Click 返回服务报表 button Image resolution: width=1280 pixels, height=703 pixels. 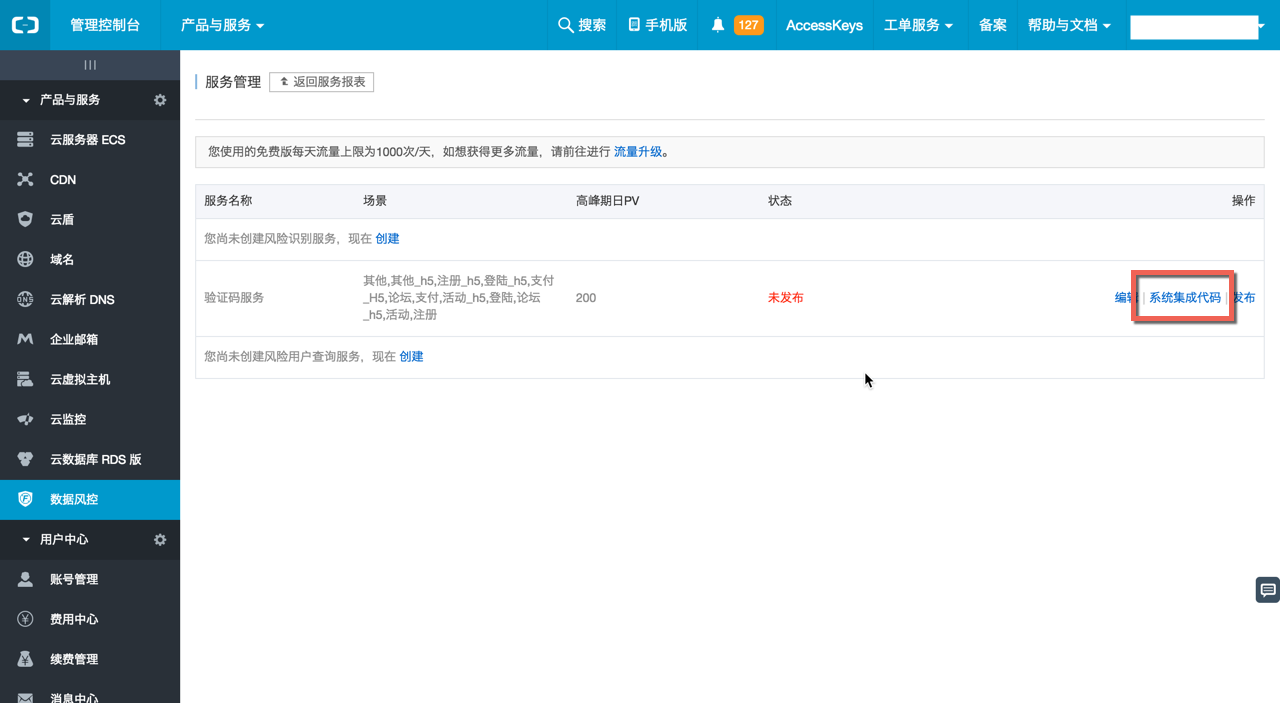pyautogui.click(x=321, y=82)
